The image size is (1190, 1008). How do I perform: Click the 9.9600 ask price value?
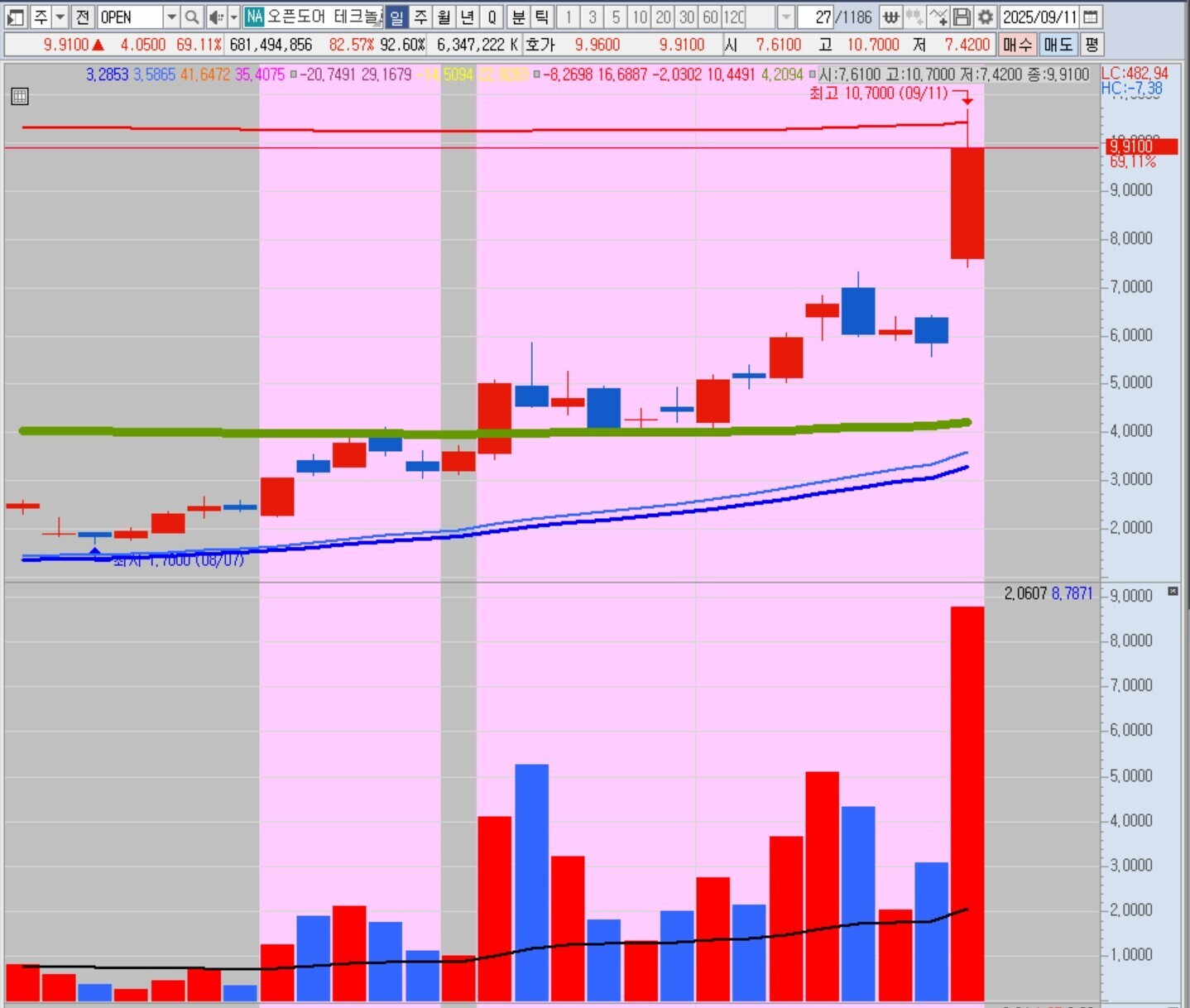(597, 45)
